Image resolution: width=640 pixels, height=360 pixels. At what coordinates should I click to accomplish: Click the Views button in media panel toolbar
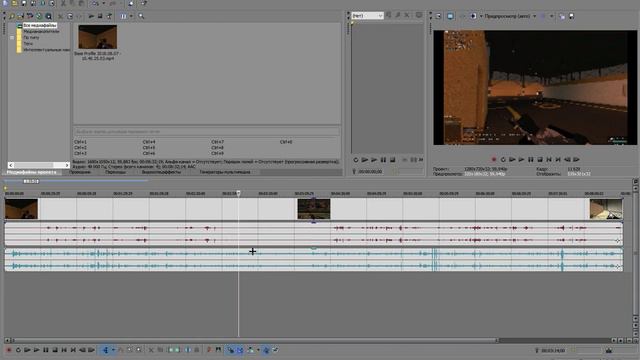(123, 16)
